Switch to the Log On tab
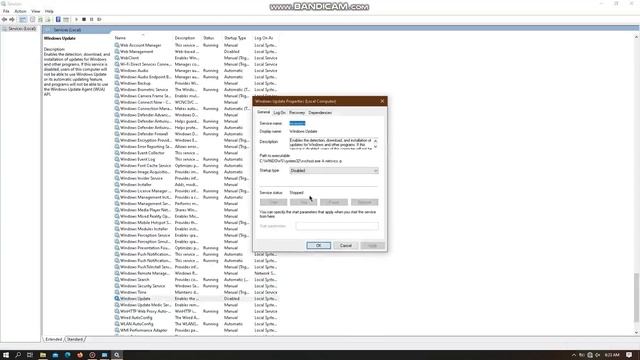Viewport: 640px width, 360px height. click(279, 113)
